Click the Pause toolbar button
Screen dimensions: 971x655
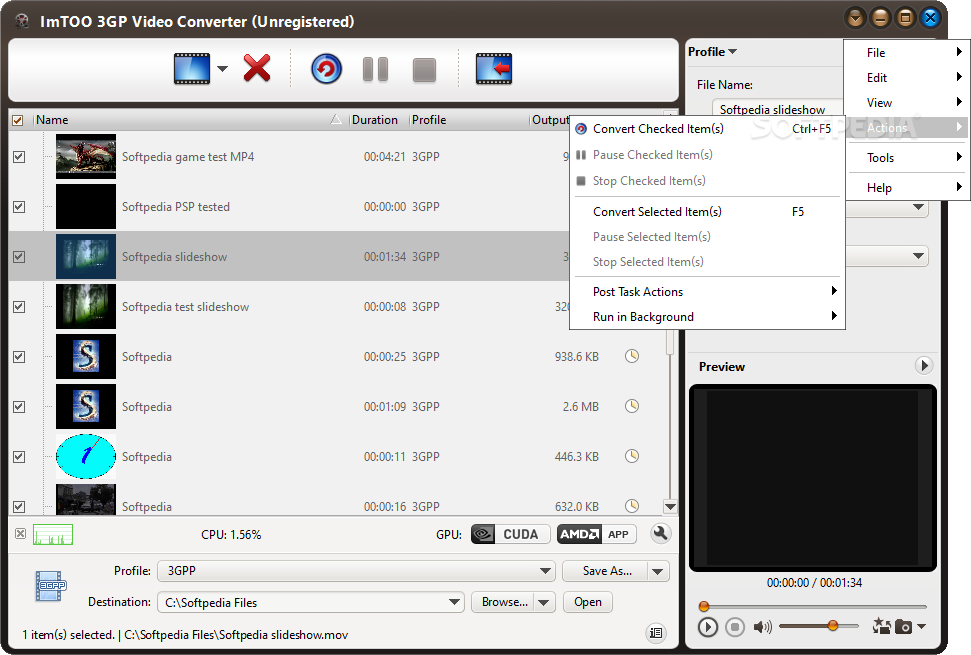(375, 69)
